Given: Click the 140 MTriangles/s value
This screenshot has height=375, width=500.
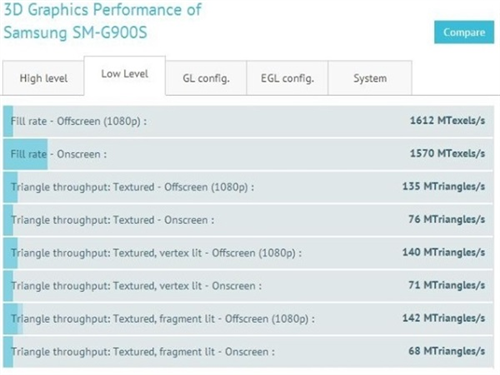Looking at the screenshot, I should pyautogui.click(x=444, y=252).
